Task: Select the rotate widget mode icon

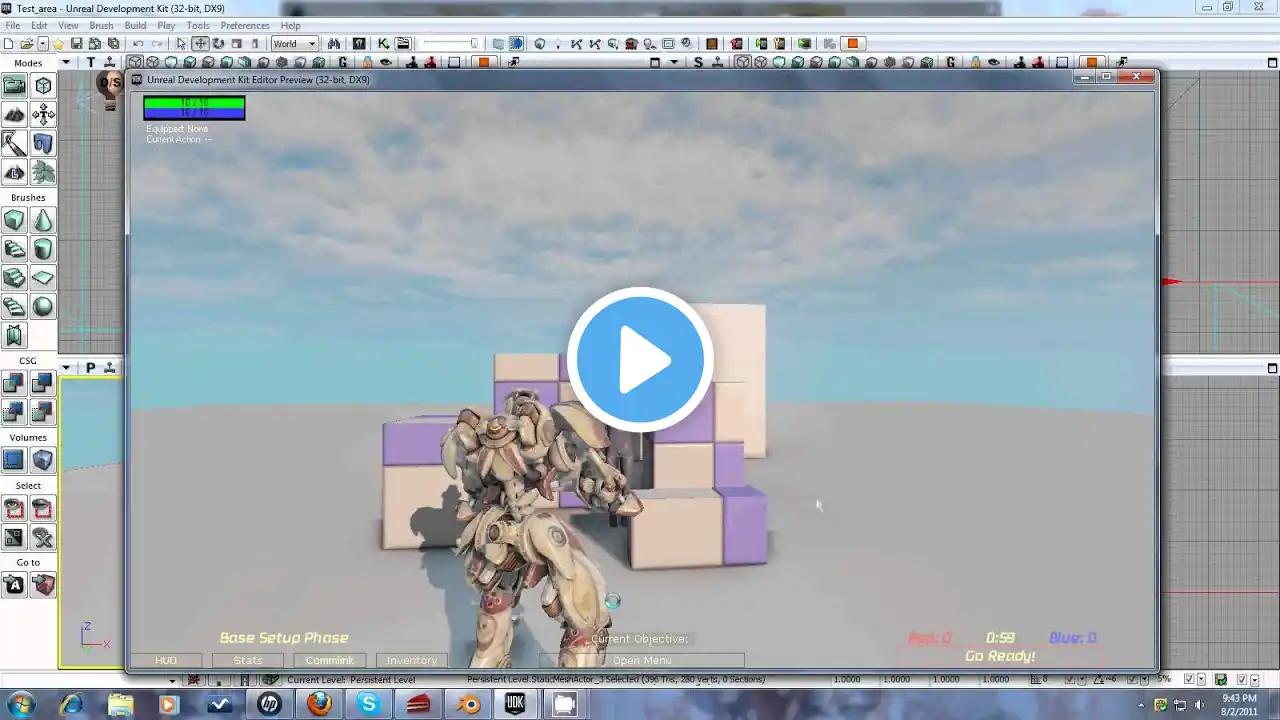Action: point(218,44)
